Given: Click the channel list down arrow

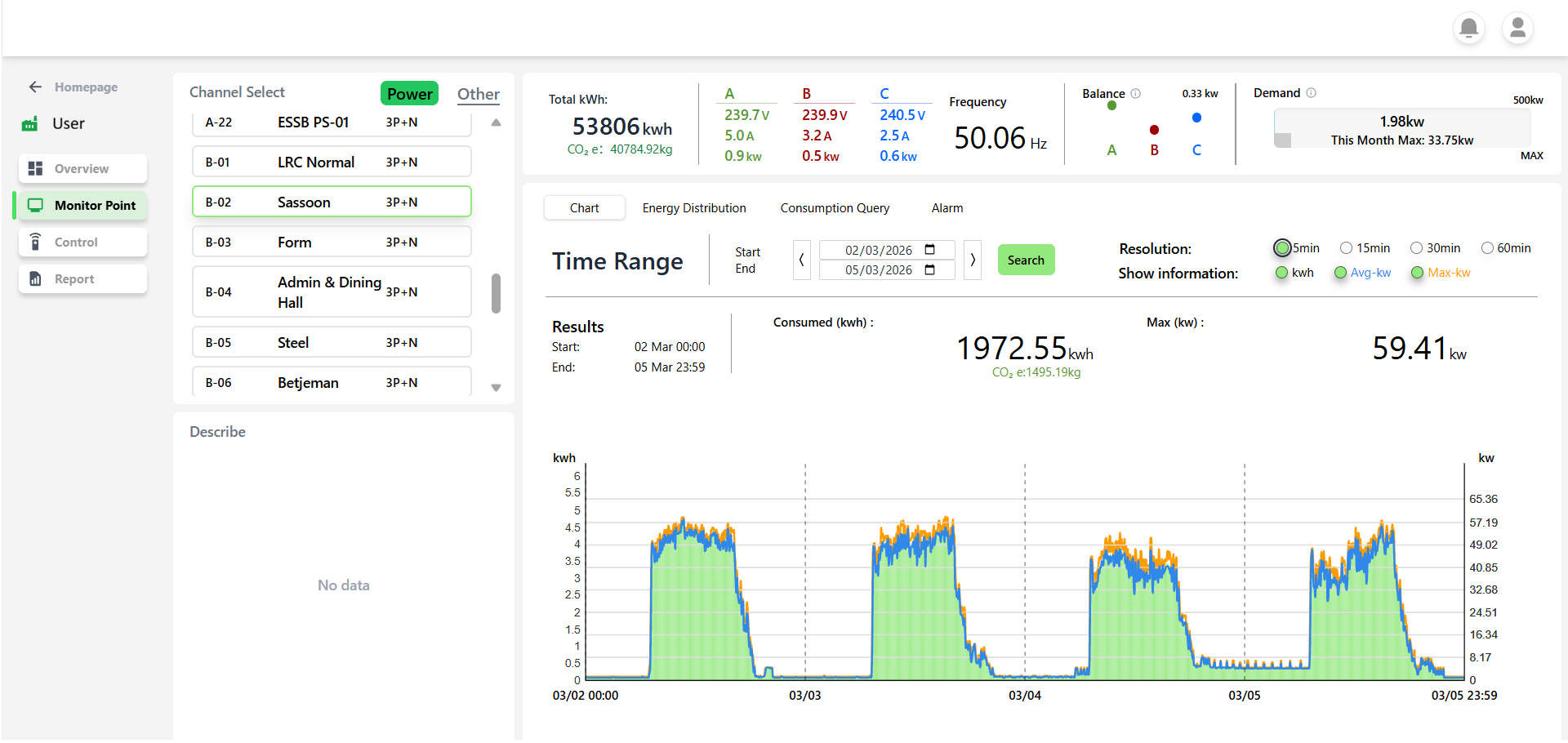Looking at the screenshot, I should pos(496,388).
